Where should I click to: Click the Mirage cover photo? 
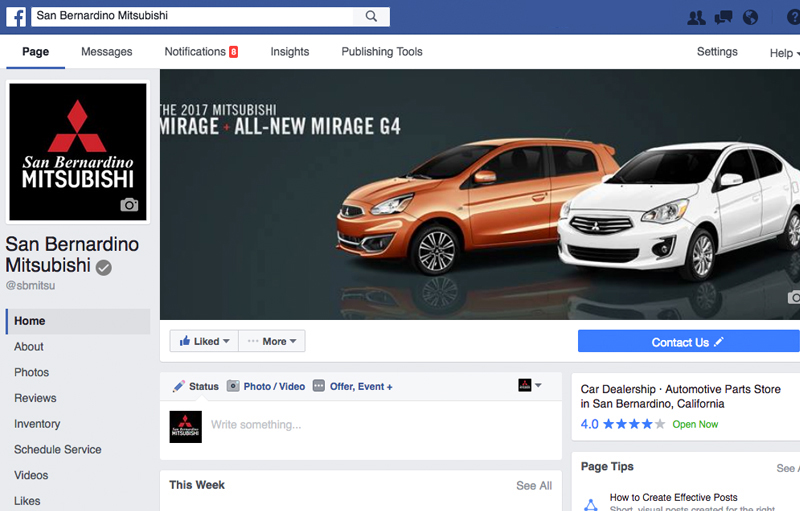480,194
